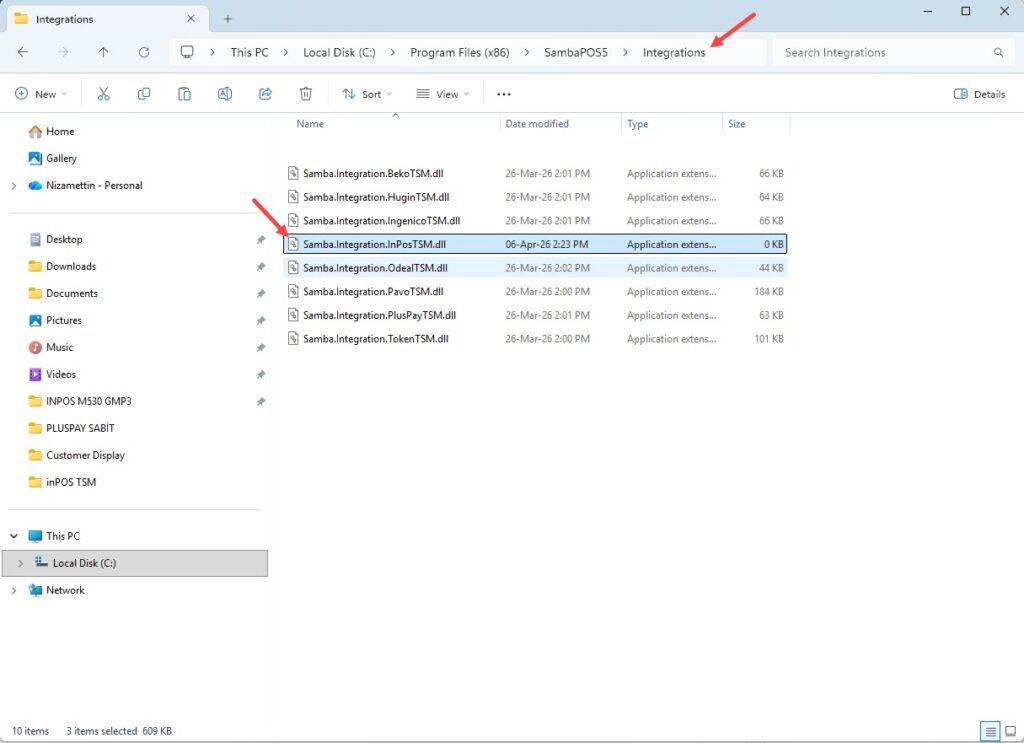
Task: Click the Delete trash icon
Action: (x=306, y=94)
